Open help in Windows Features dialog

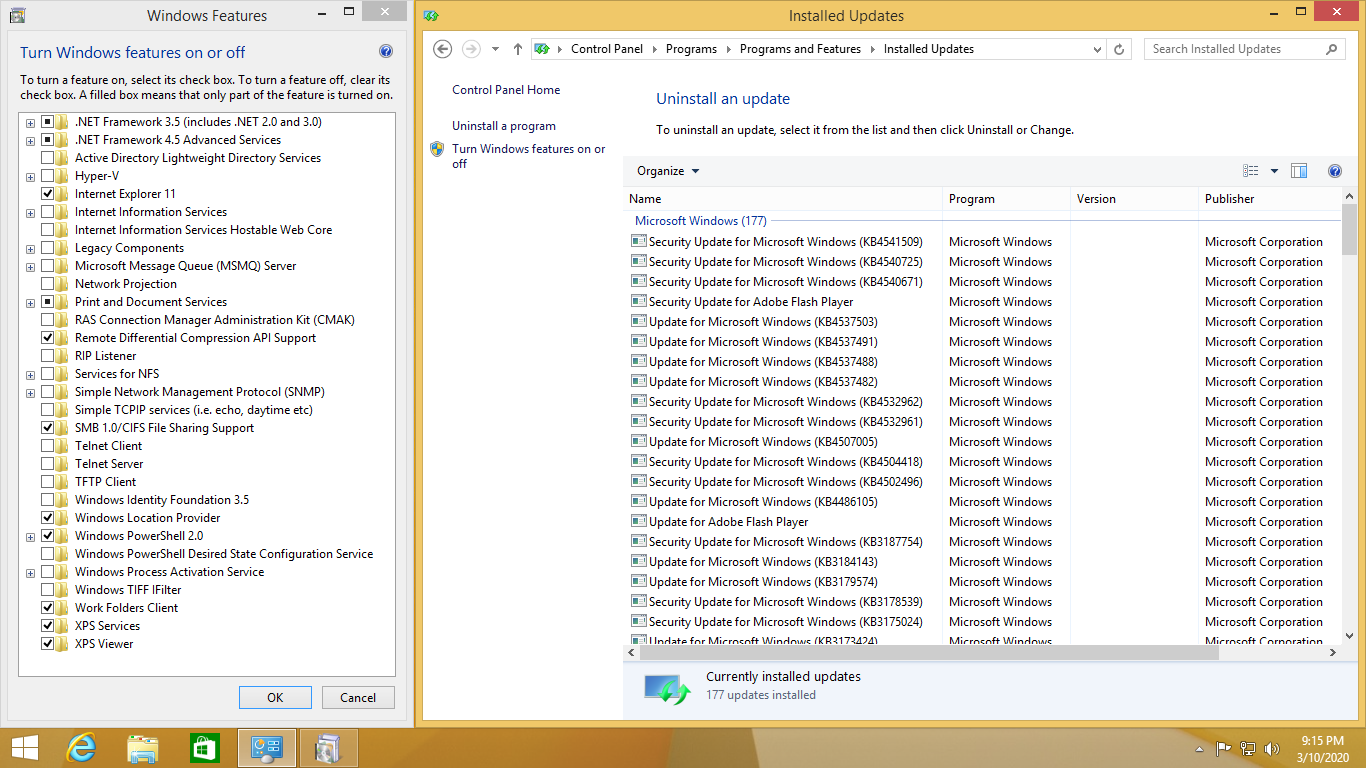click(x=386, y=52)
